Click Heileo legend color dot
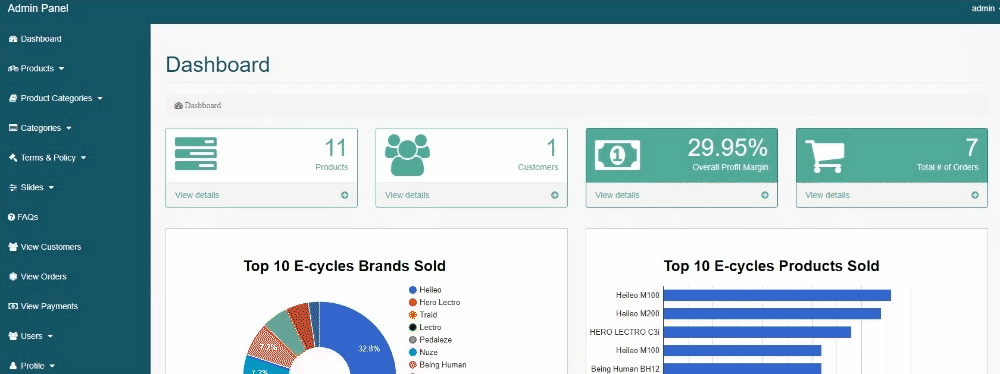The height and width of the screenshot is (374, 1000). [413, 290]
